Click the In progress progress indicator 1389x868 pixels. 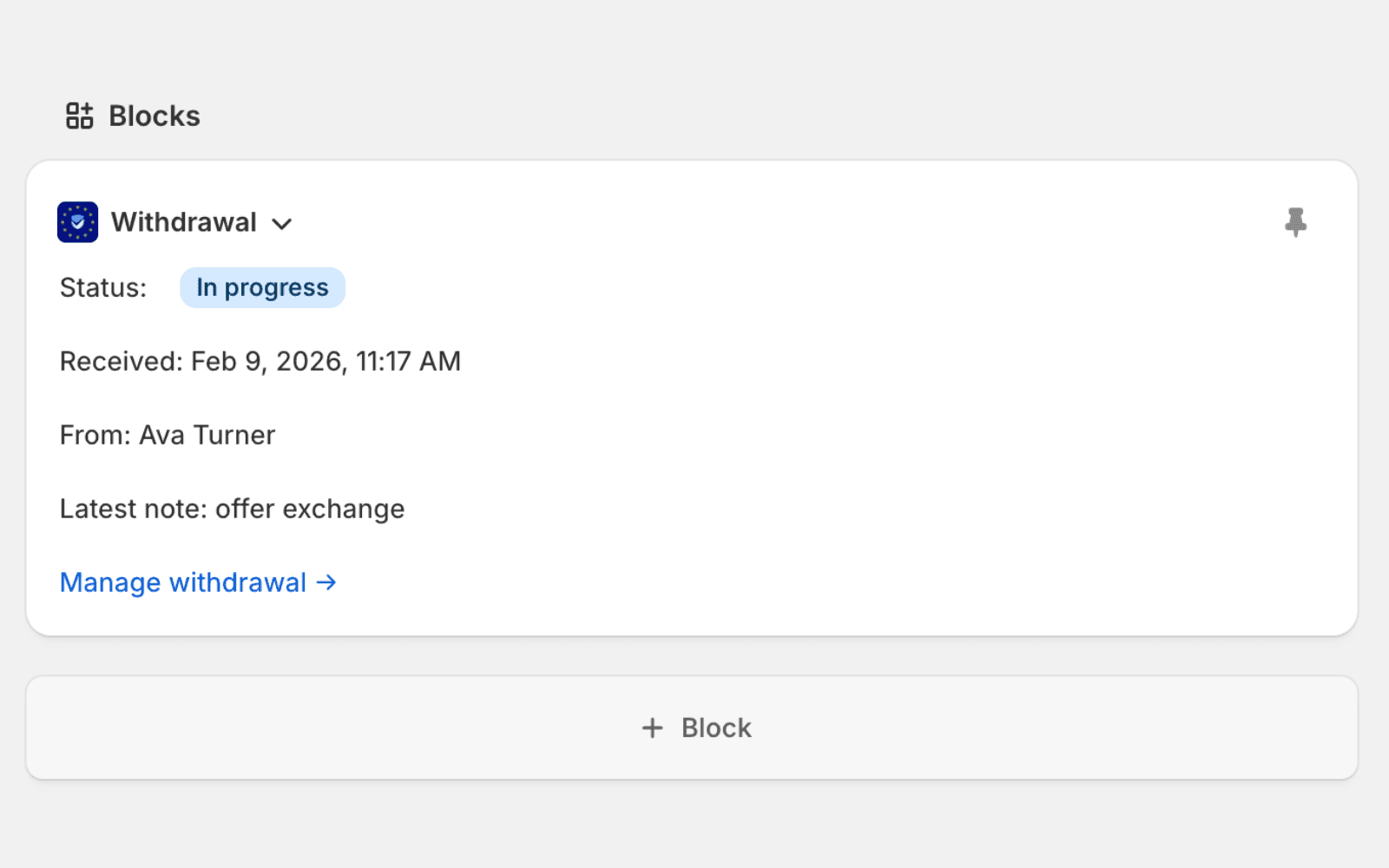click(x=262, y=287)
